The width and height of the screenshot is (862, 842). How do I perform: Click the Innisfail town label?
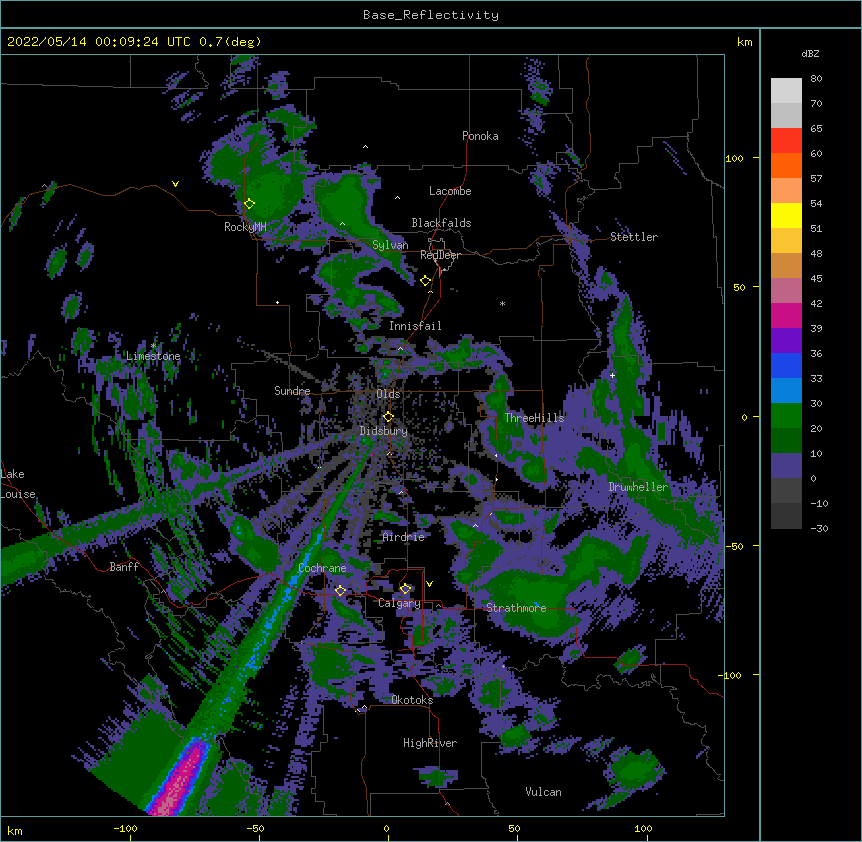[415, 326]
